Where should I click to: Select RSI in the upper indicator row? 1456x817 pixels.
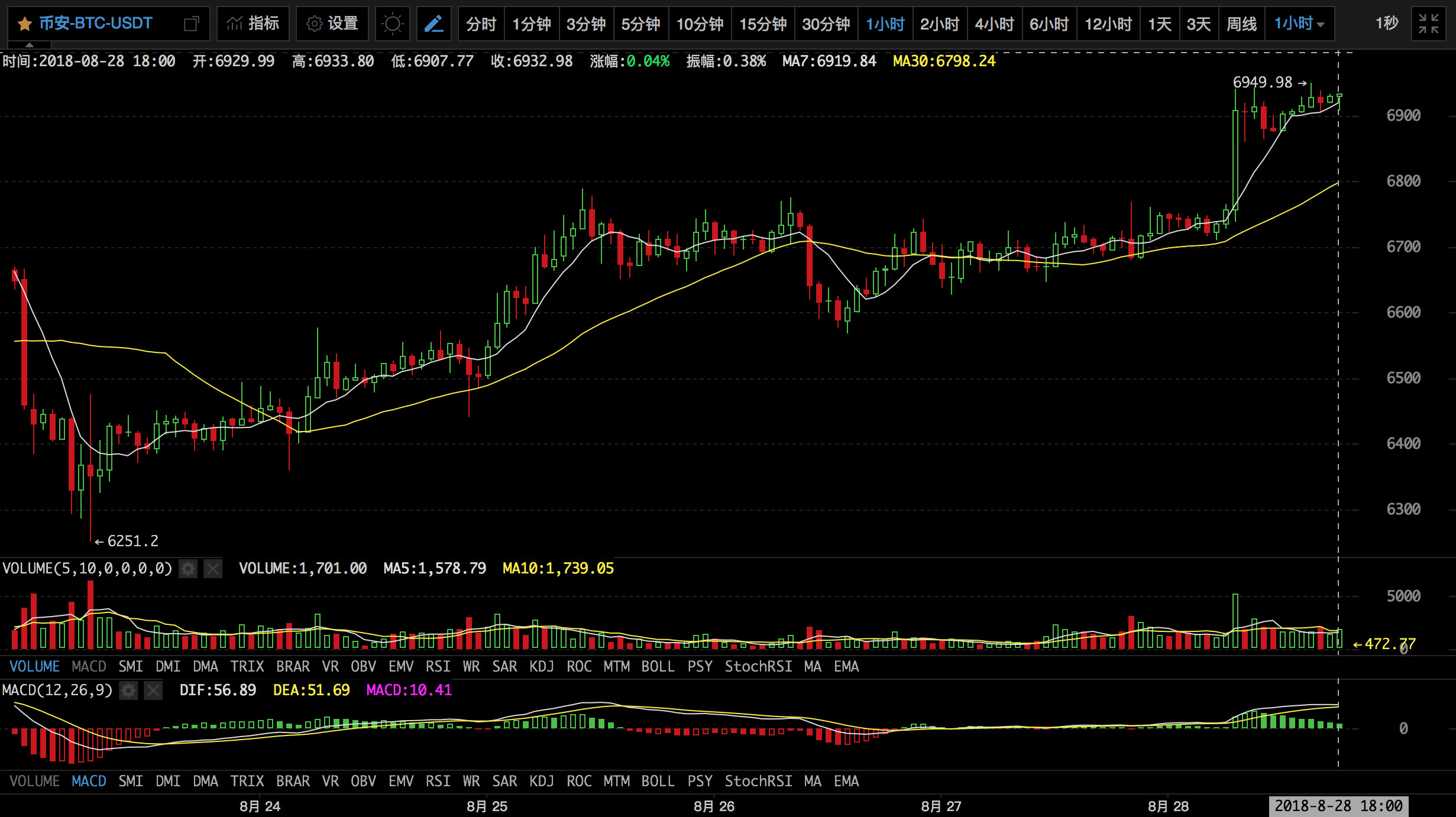tap(438, 667)
